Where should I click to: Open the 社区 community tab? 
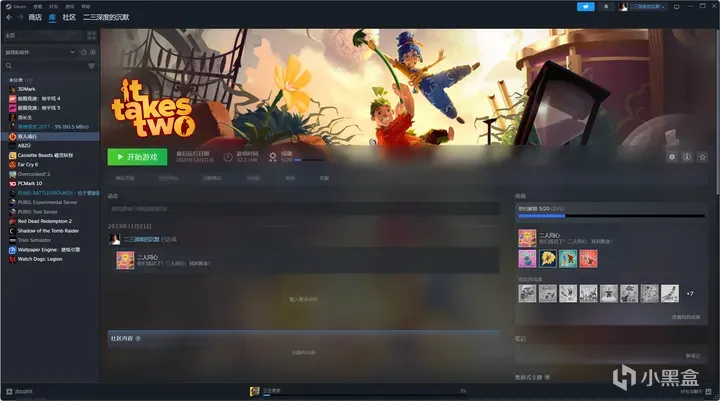tap(69, 17)
